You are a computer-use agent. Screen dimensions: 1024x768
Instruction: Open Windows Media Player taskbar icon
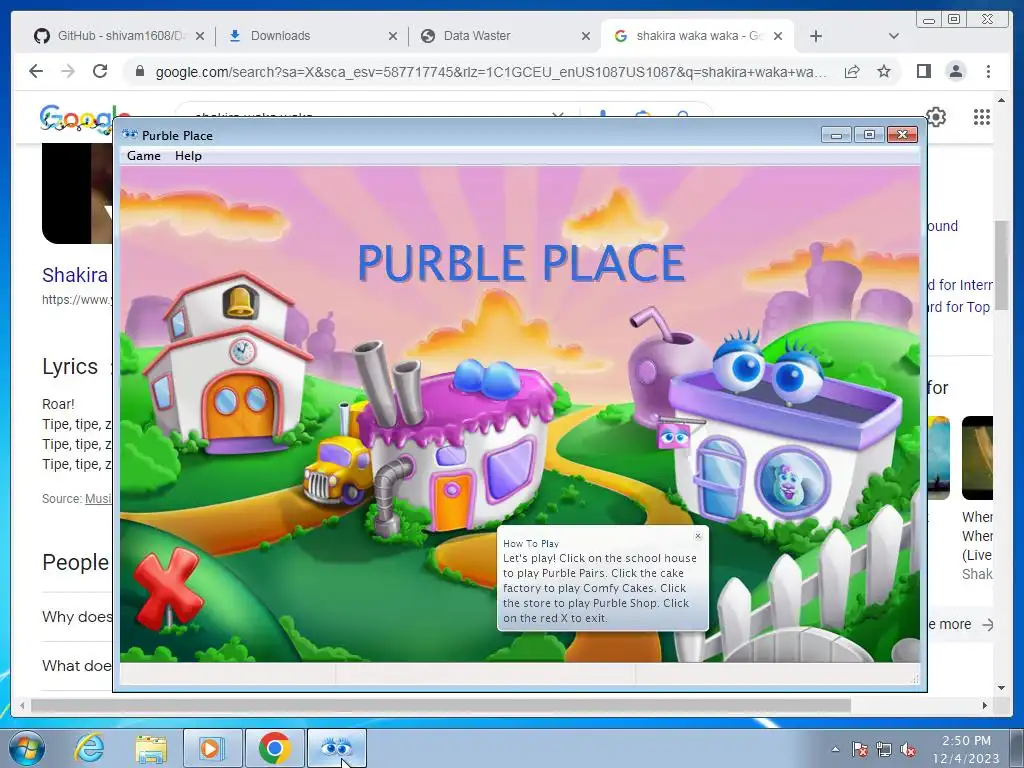[x=212, y=748]
